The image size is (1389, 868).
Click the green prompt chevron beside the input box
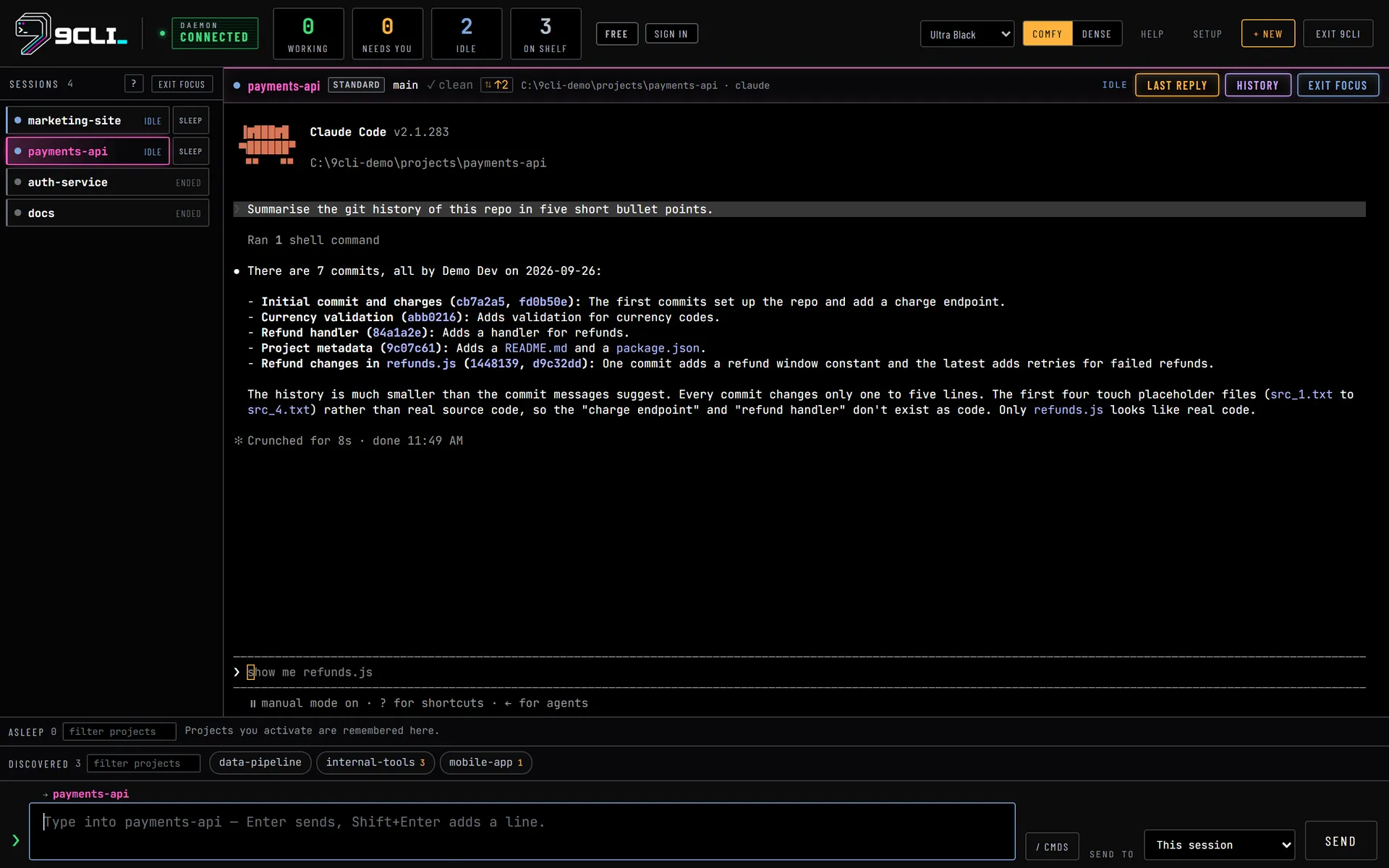click(x=15, y=840)
